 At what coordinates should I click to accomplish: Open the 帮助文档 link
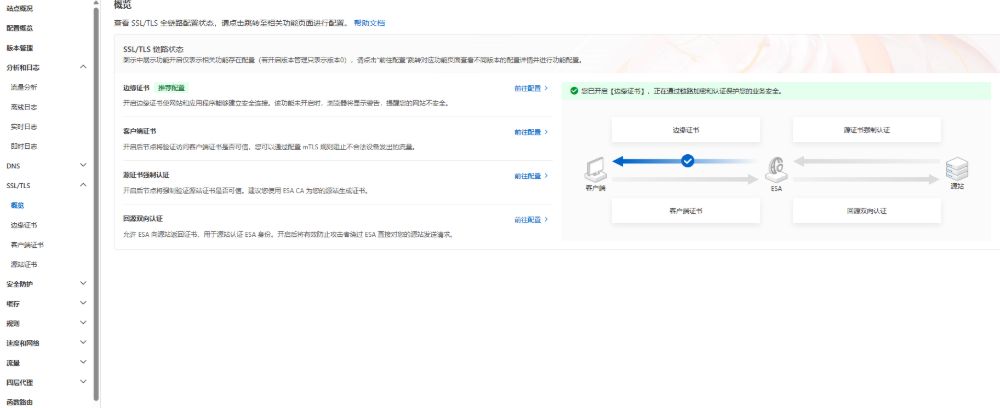click(369, 22)
